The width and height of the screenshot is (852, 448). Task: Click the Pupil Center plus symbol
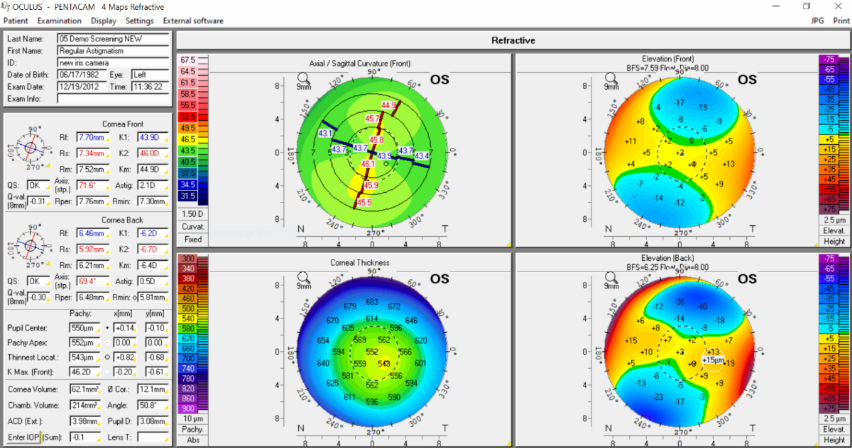click(108, 328)
